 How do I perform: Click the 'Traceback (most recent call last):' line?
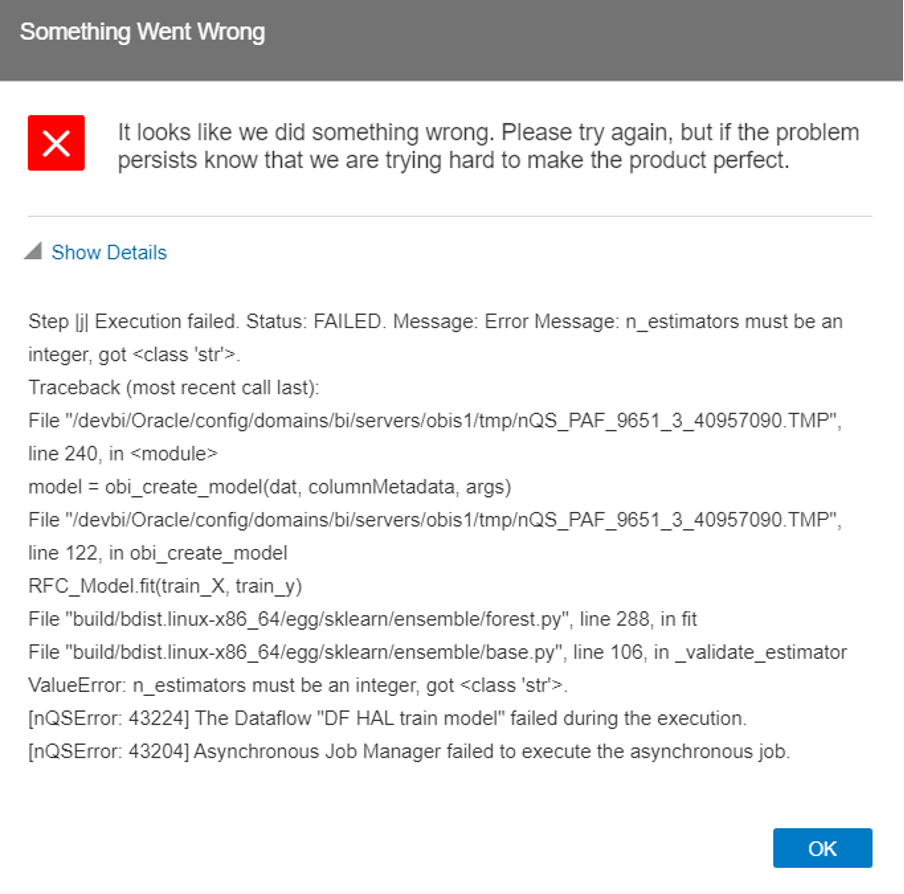[x=174, y=387]
